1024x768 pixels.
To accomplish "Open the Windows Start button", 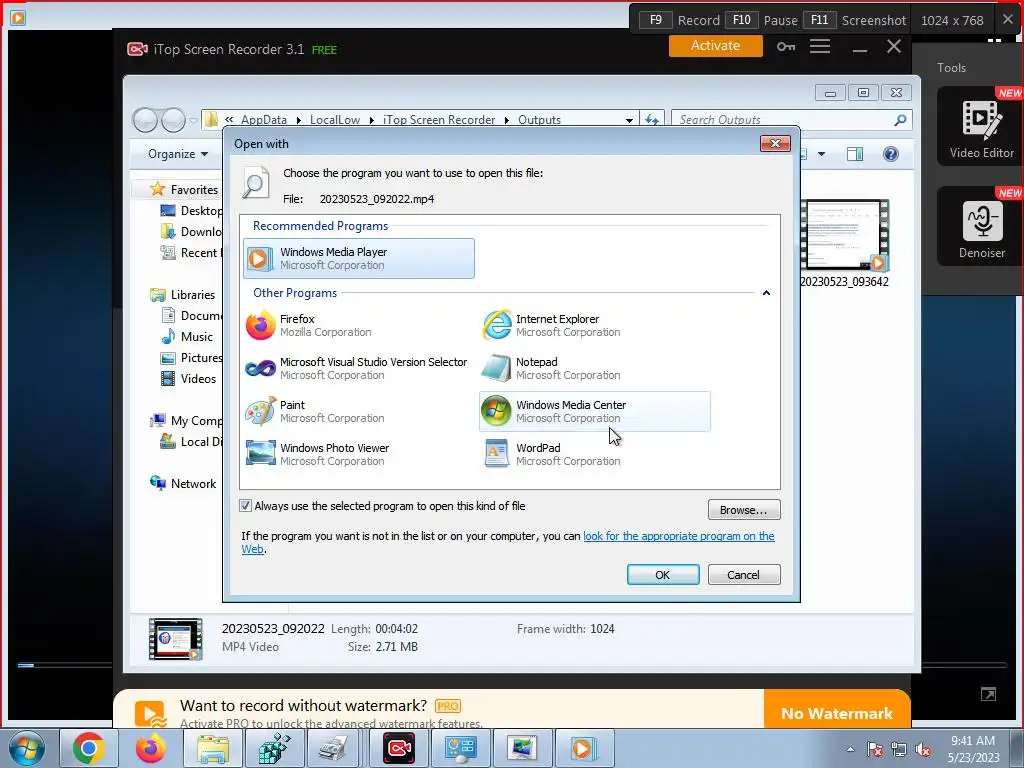I will coord(27,748).
